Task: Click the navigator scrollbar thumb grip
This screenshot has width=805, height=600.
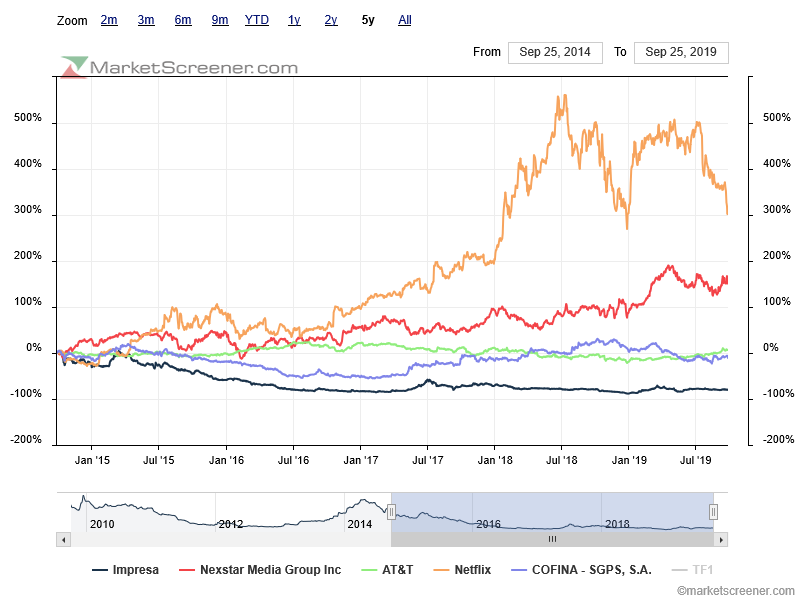Action: pyautogui.click(x=552, y=539)
